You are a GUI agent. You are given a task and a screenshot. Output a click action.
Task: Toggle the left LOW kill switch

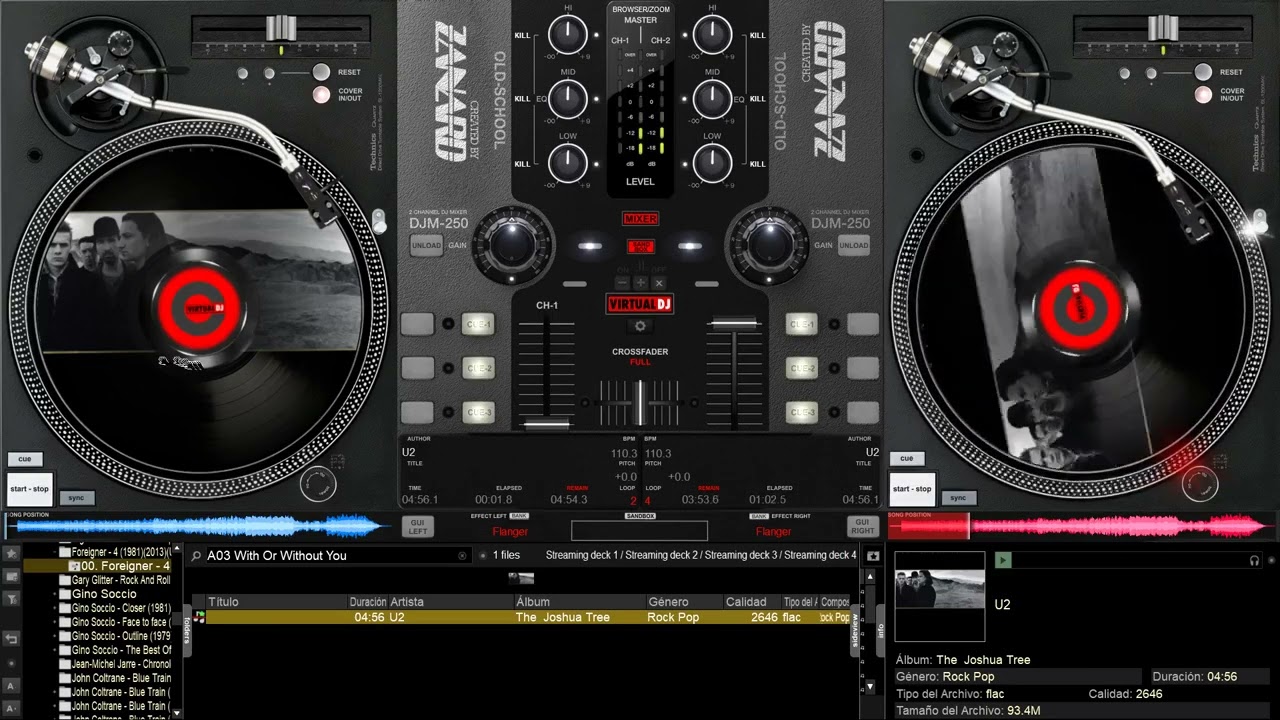pos(522,163)
